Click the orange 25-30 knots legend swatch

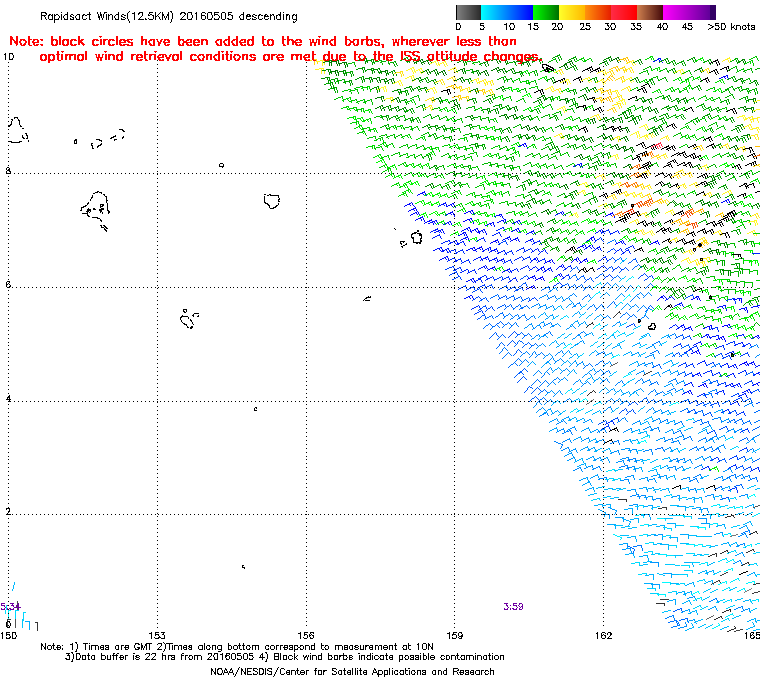point(598,12)
